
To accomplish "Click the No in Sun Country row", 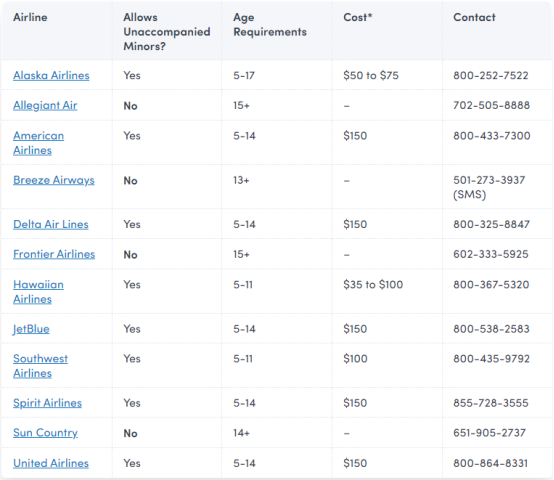I will click(130, 433).
